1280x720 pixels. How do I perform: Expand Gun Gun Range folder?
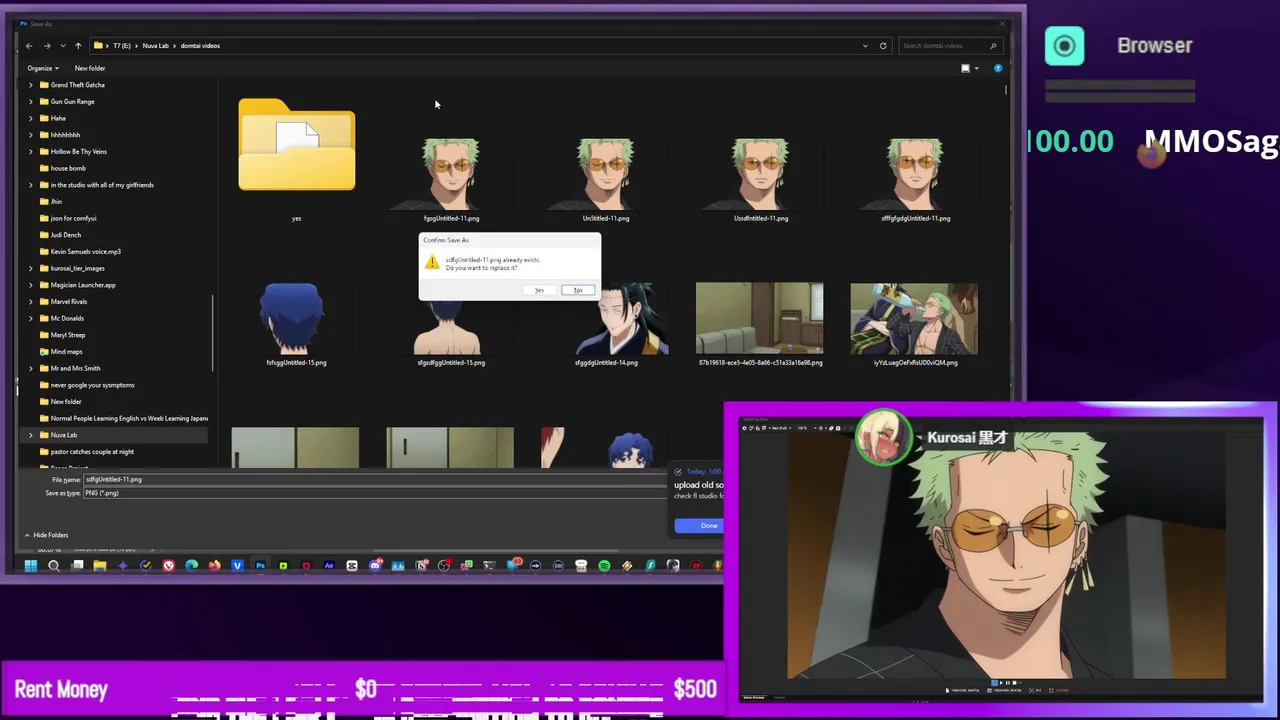point(30,101)
